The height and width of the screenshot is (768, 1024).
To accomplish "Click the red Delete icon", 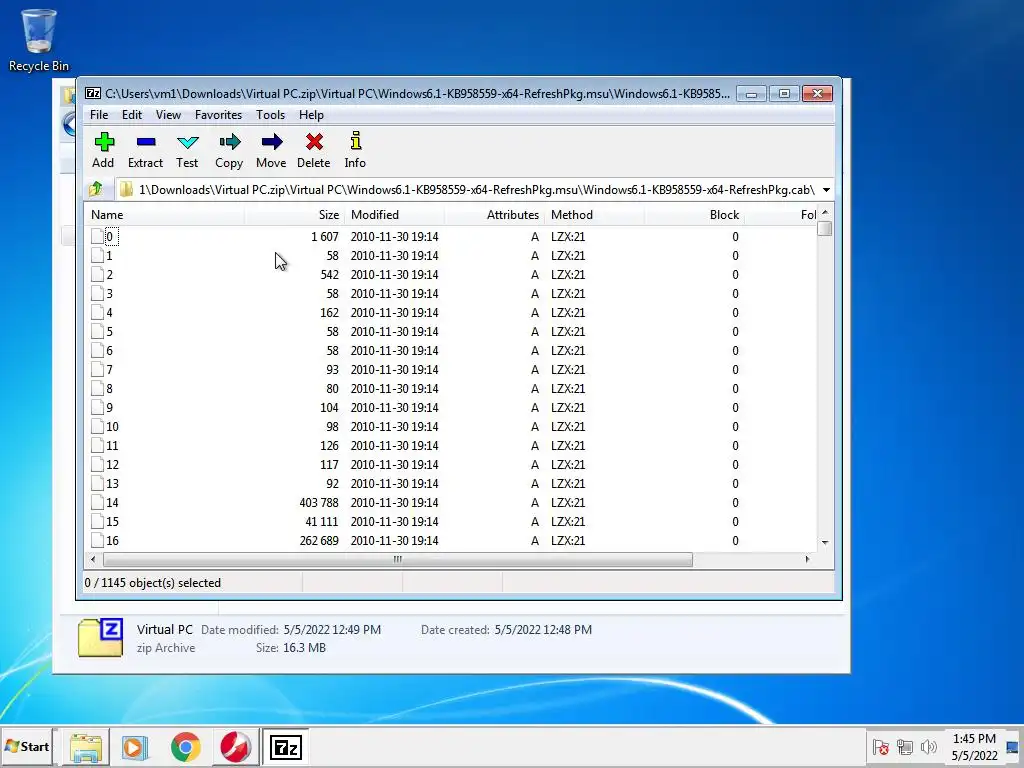I will point(314,142).
